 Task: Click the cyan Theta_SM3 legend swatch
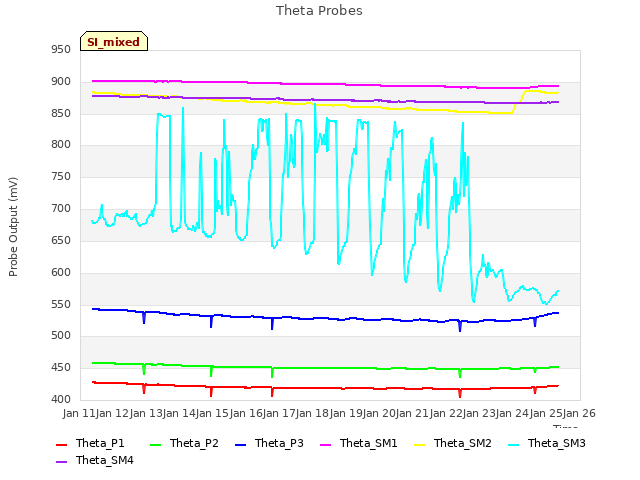coord(513,444)
